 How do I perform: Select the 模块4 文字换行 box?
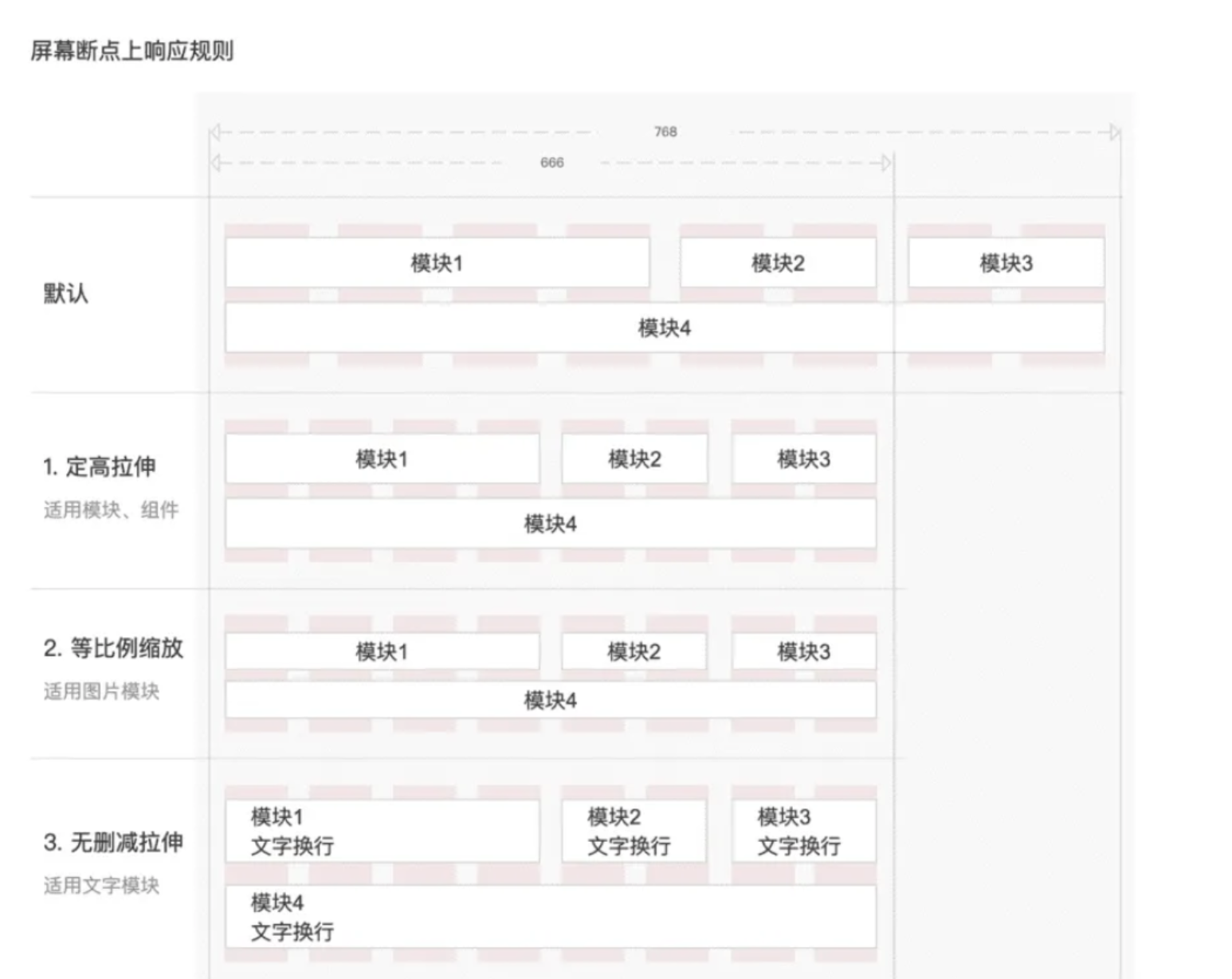click(551, 917)
